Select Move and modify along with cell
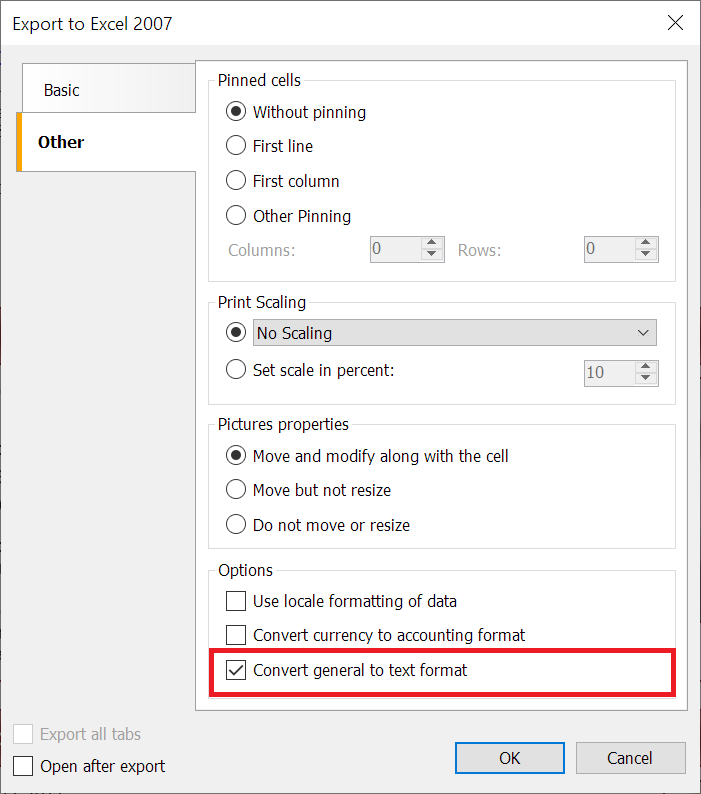The width and height of the screenshot is (701, 794). [236, 456]
